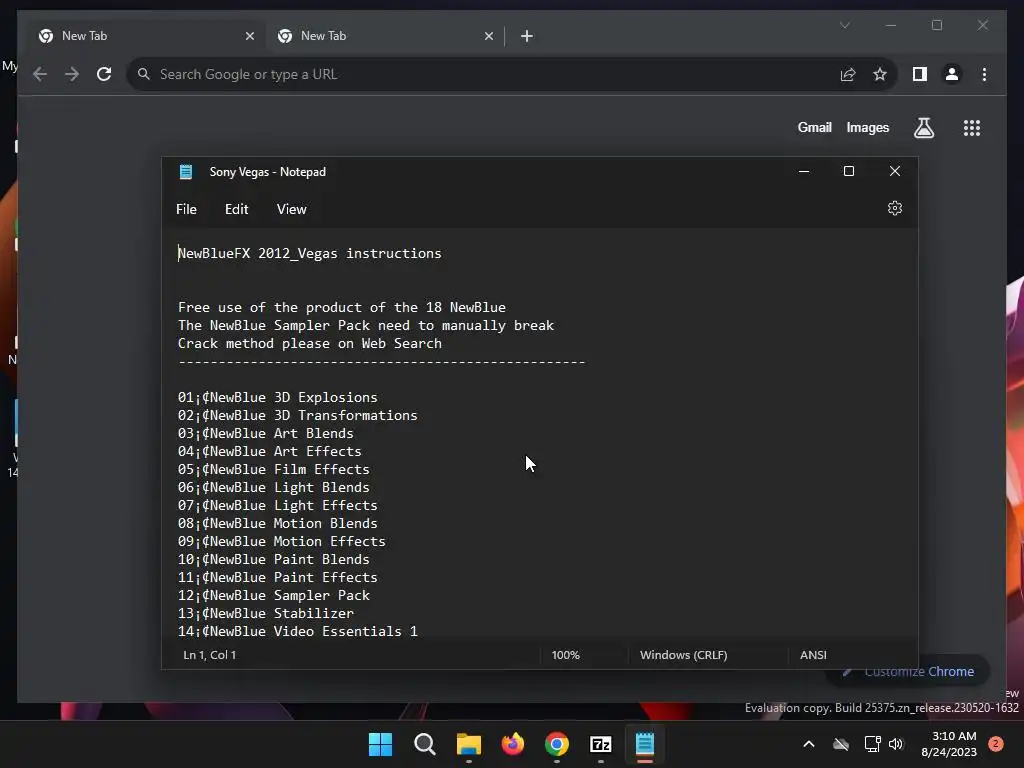Toggle Chrome side panel
The width and height of the screenshot is (1024, 768).
[x=920, y=74]
